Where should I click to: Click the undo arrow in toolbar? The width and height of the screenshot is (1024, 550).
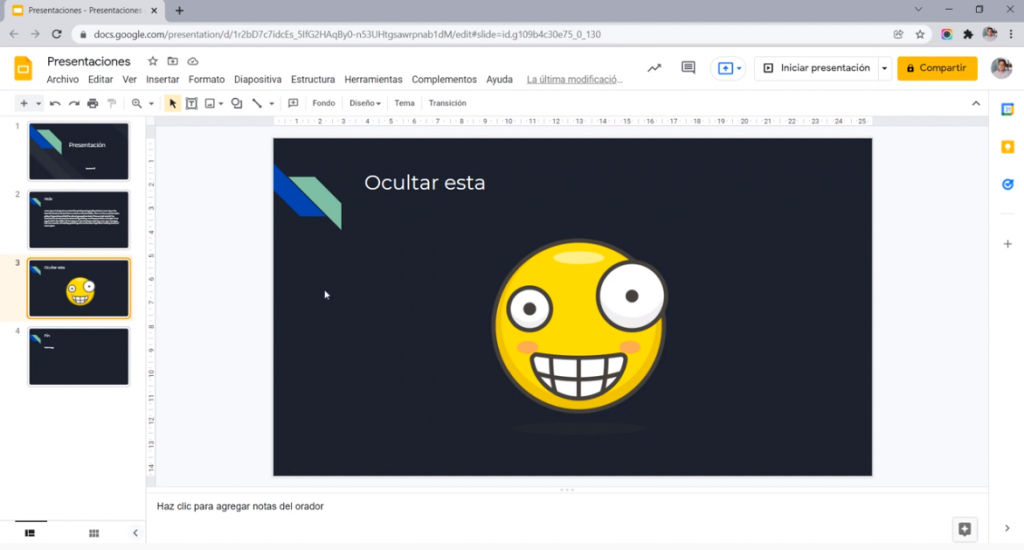55,103
